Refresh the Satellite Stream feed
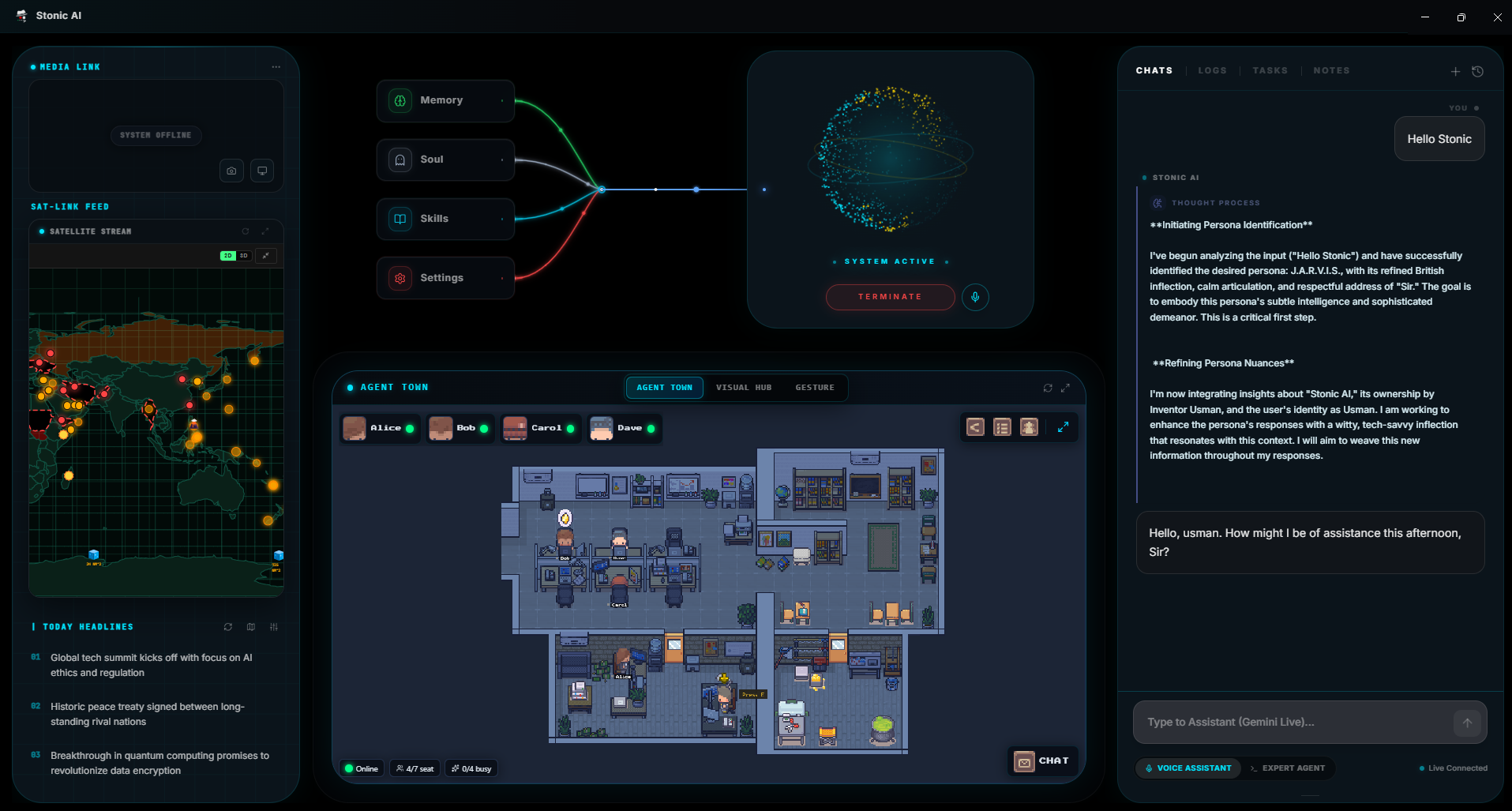Screen dimensions: 1512x811 tap(246, 231)
